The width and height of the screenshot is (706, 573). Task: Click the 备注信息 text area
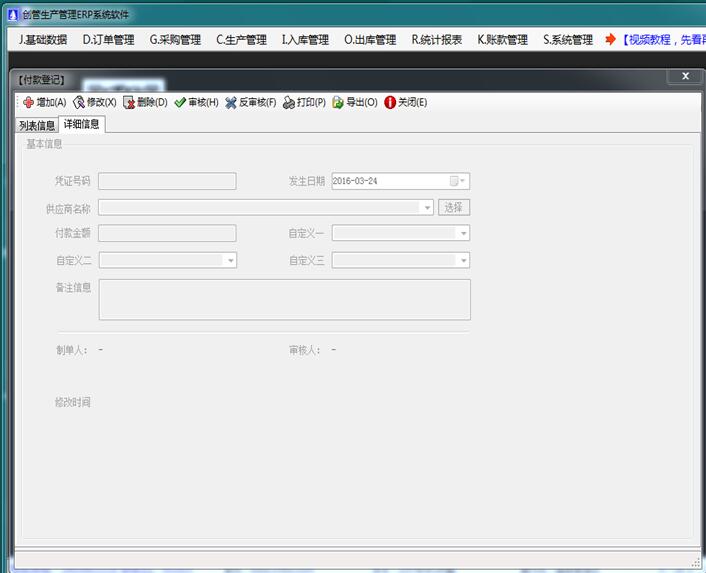coord(284,299)
